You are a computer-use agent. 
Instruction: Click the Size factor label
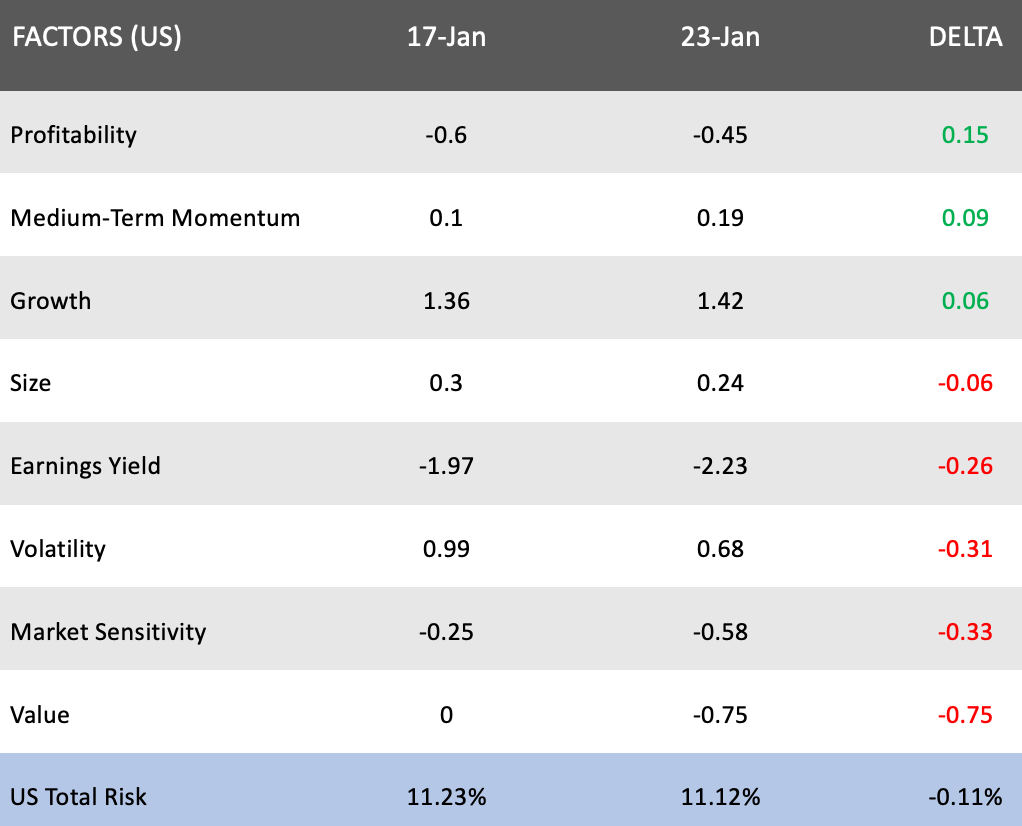(x=30, y=383)
